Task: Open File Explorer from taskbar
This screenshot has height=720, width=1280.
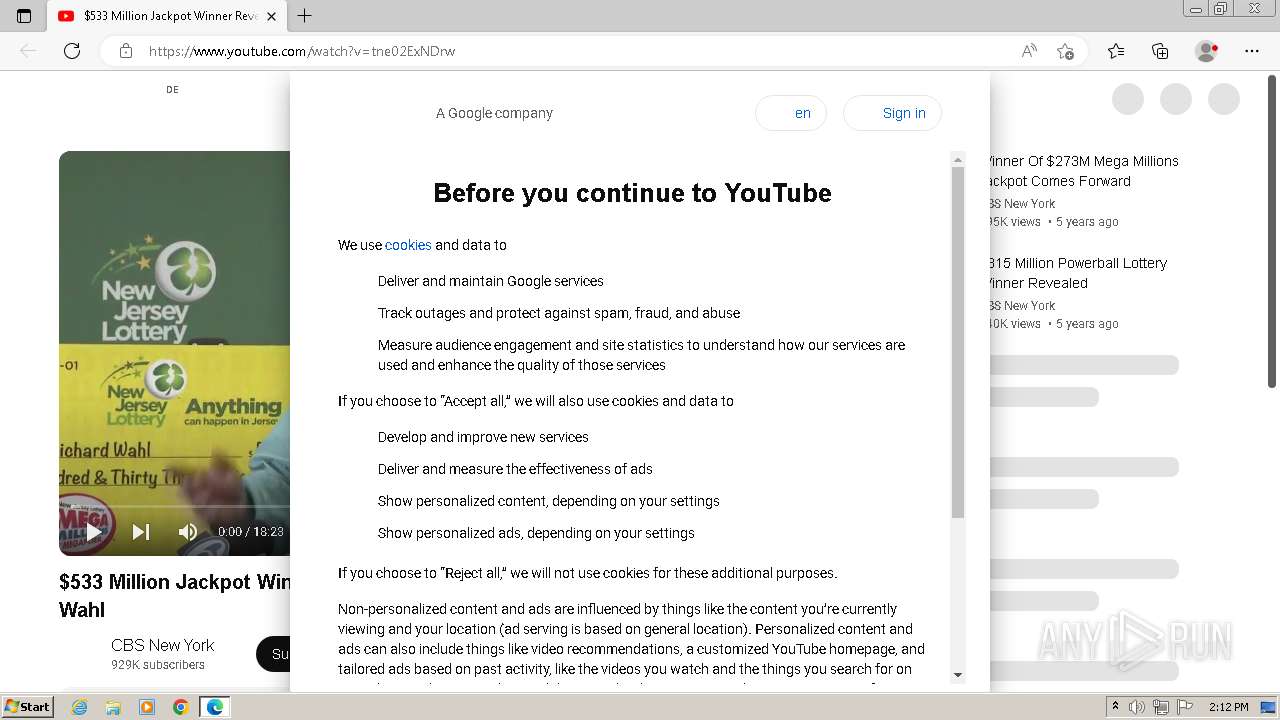Action: [113, 707]
